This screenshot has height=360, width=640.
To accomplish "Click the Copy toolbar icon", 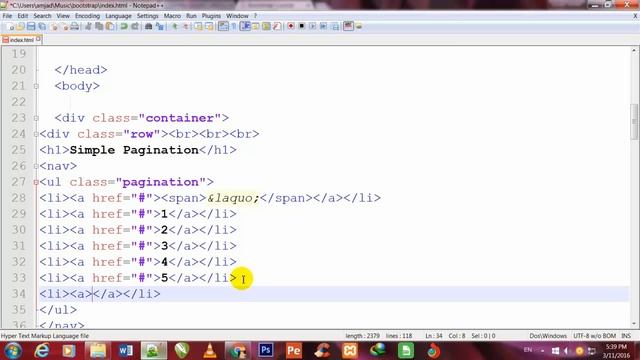I will tap(99, 27).
